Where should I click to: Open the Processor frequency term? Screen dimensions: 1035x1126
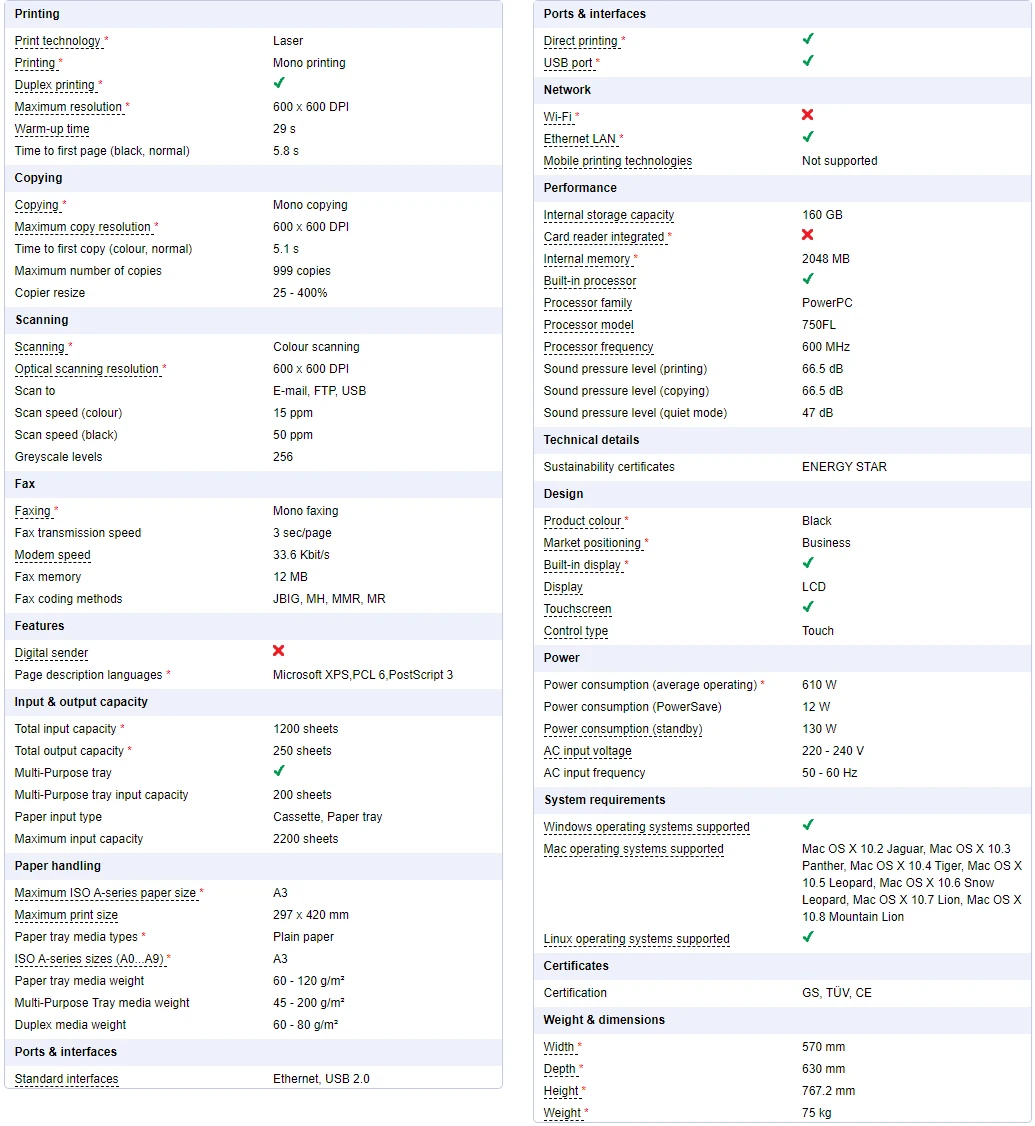[x=598, y=348]
